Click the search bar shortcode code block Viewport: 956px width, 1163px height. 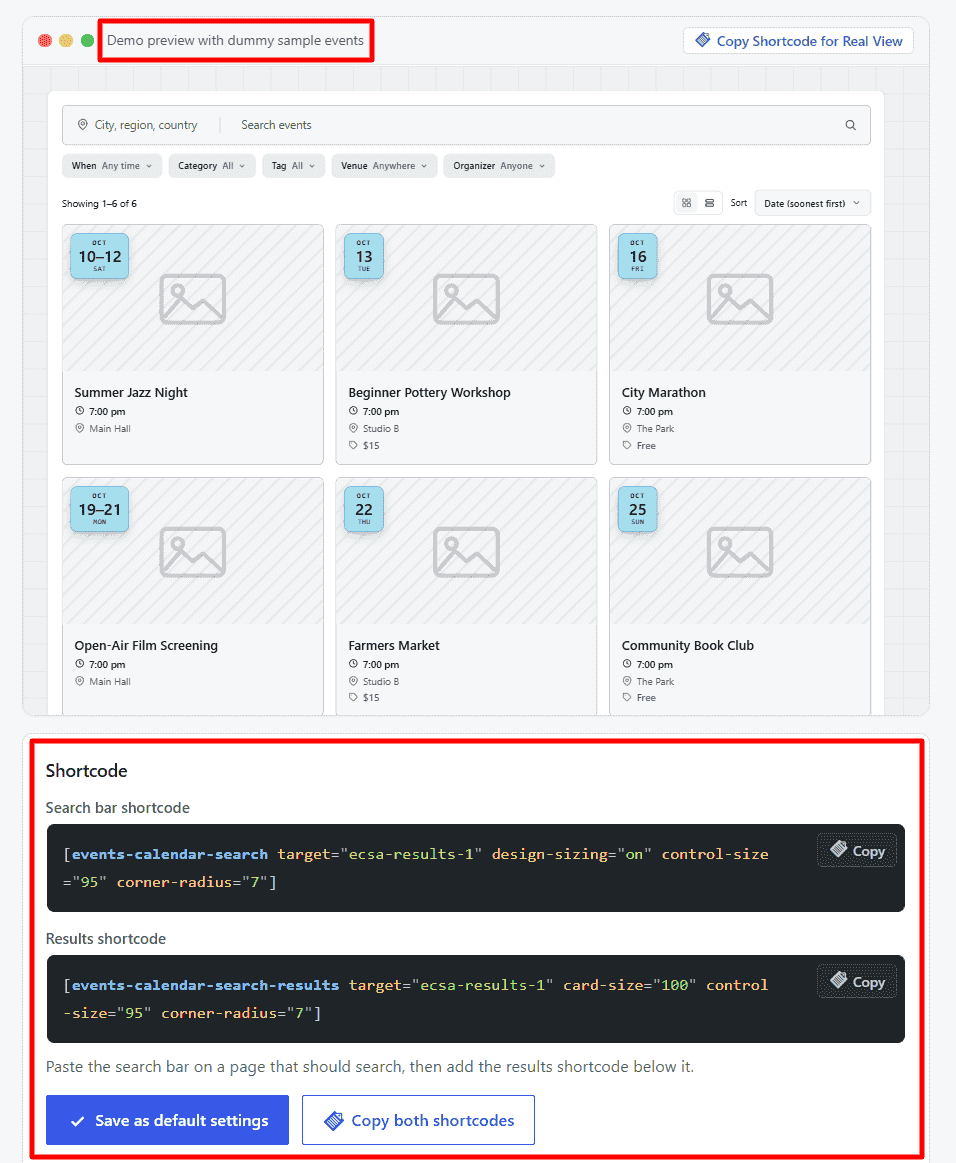coord(475,868)
